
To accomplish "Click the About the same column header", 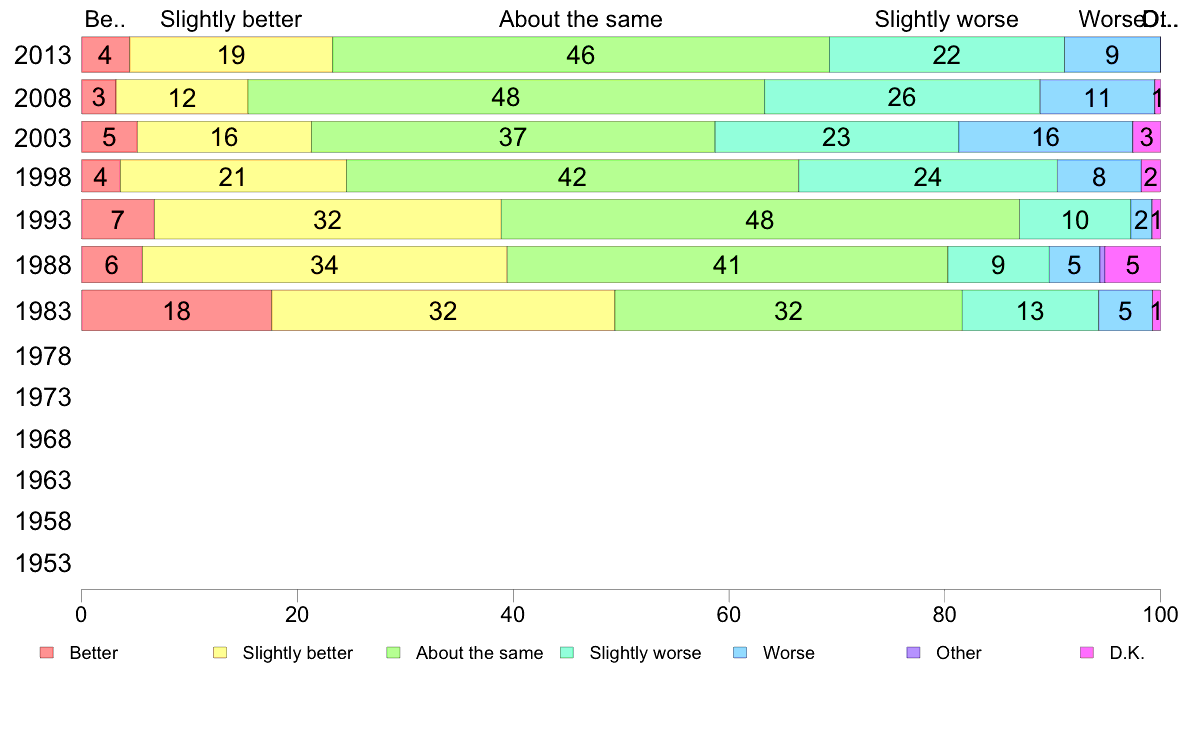I will (x=580, y=19).
